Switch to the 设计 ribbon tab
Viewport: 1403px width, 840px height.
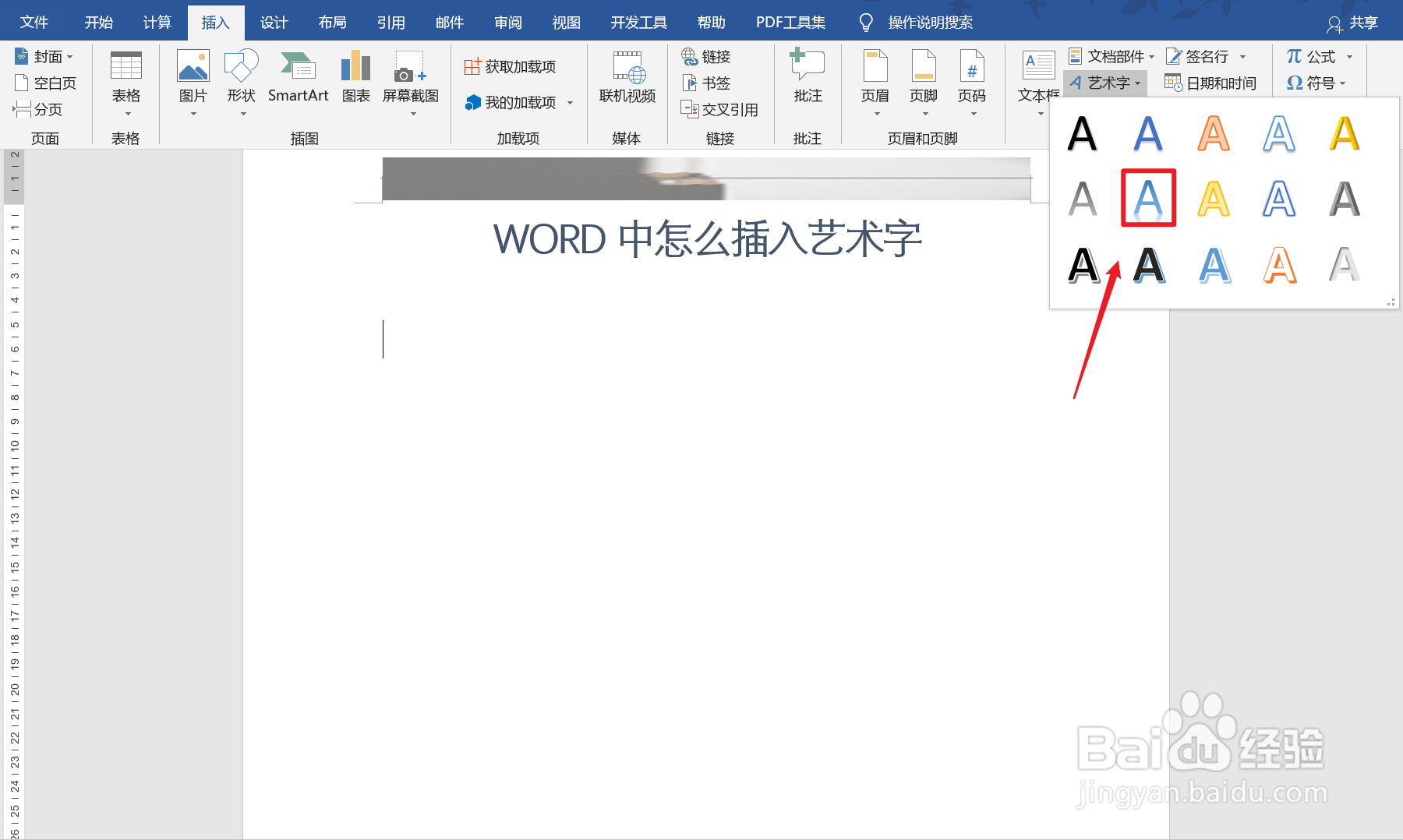pos(273,21)
